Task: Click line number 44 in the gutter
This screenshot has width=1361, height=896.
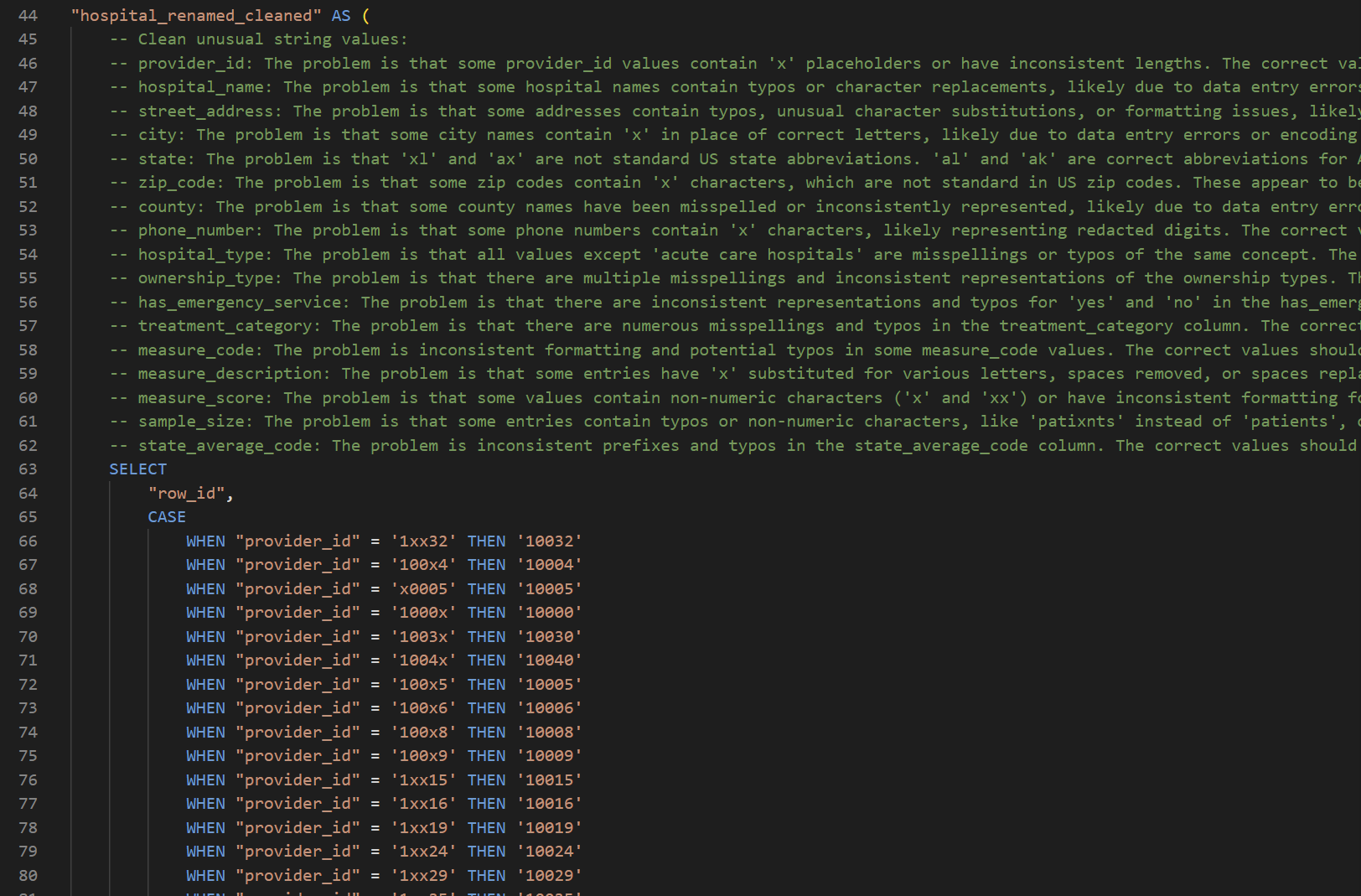Action: coord(28,15)
